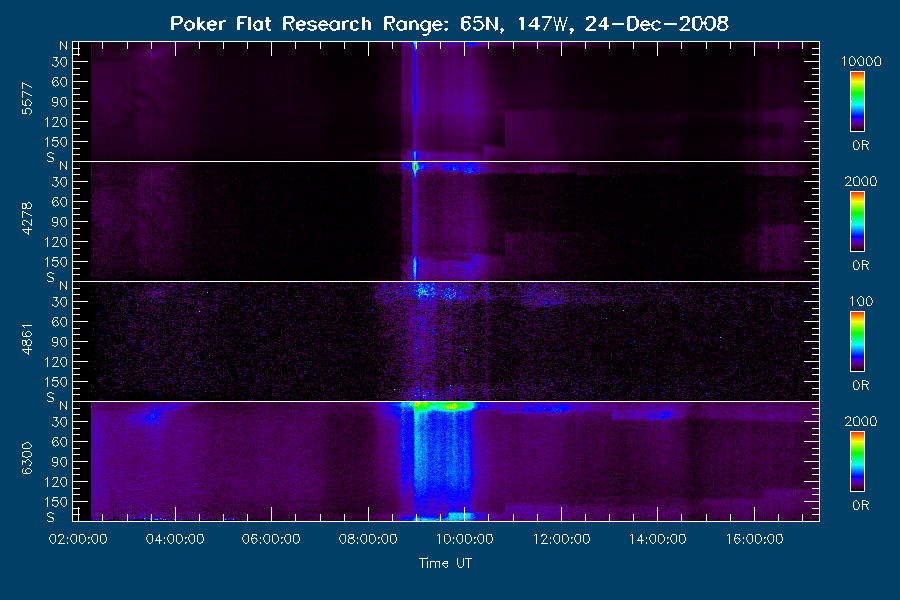This screenshot has width=900, height=600.
Task: Click the 90 tick label of the 4861 panel
Action: [x=60, y=342]
